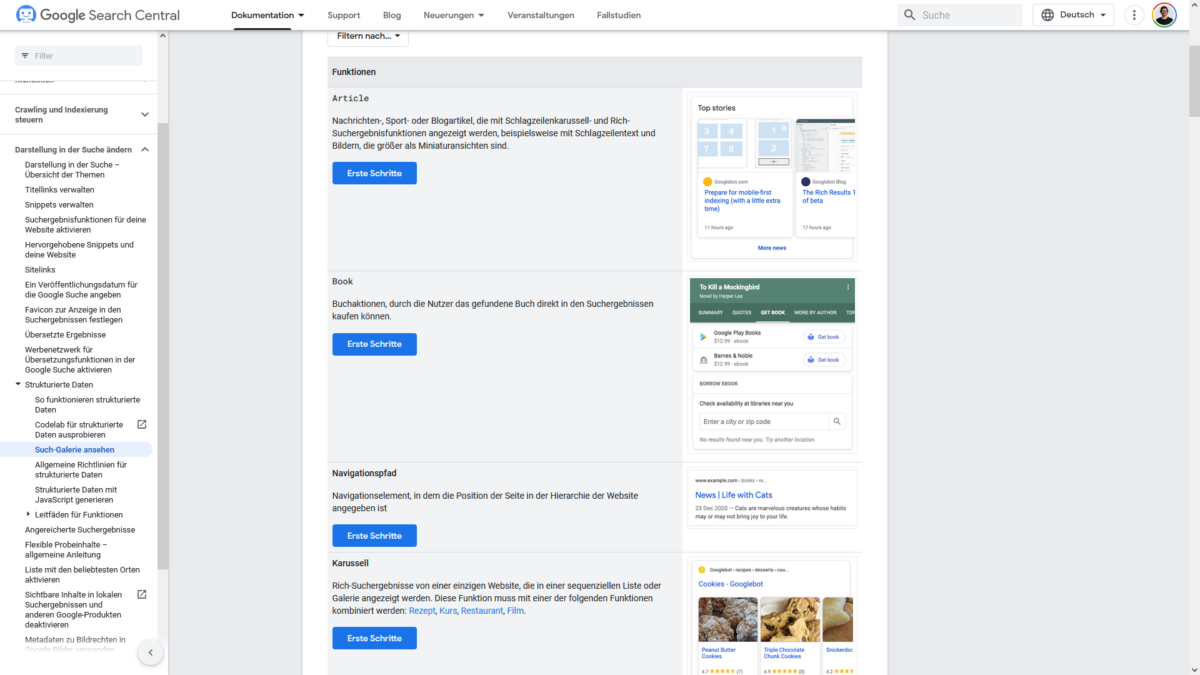Open the Fallstudien tab
Image resolution: width=1200 pixels, height=675 pixels.
tap(619, 15)
